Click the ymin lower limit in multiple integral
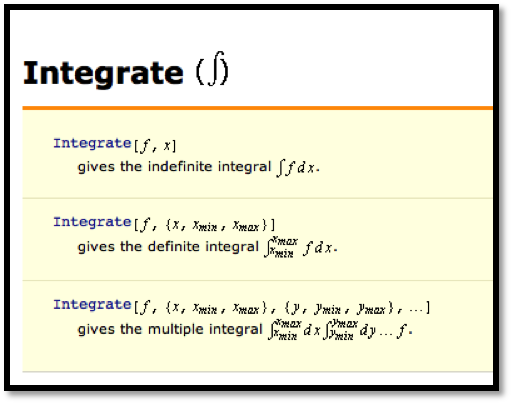512x404 pixels. (x=342, y=335)
